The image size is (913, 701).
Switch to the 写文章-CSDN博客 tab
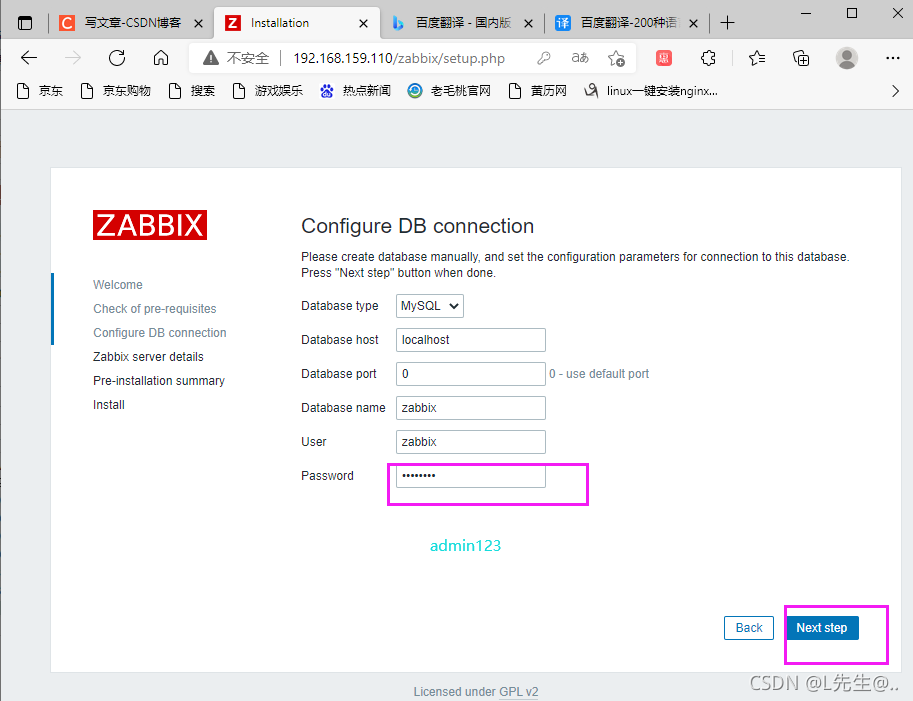(x=132, y=23)
